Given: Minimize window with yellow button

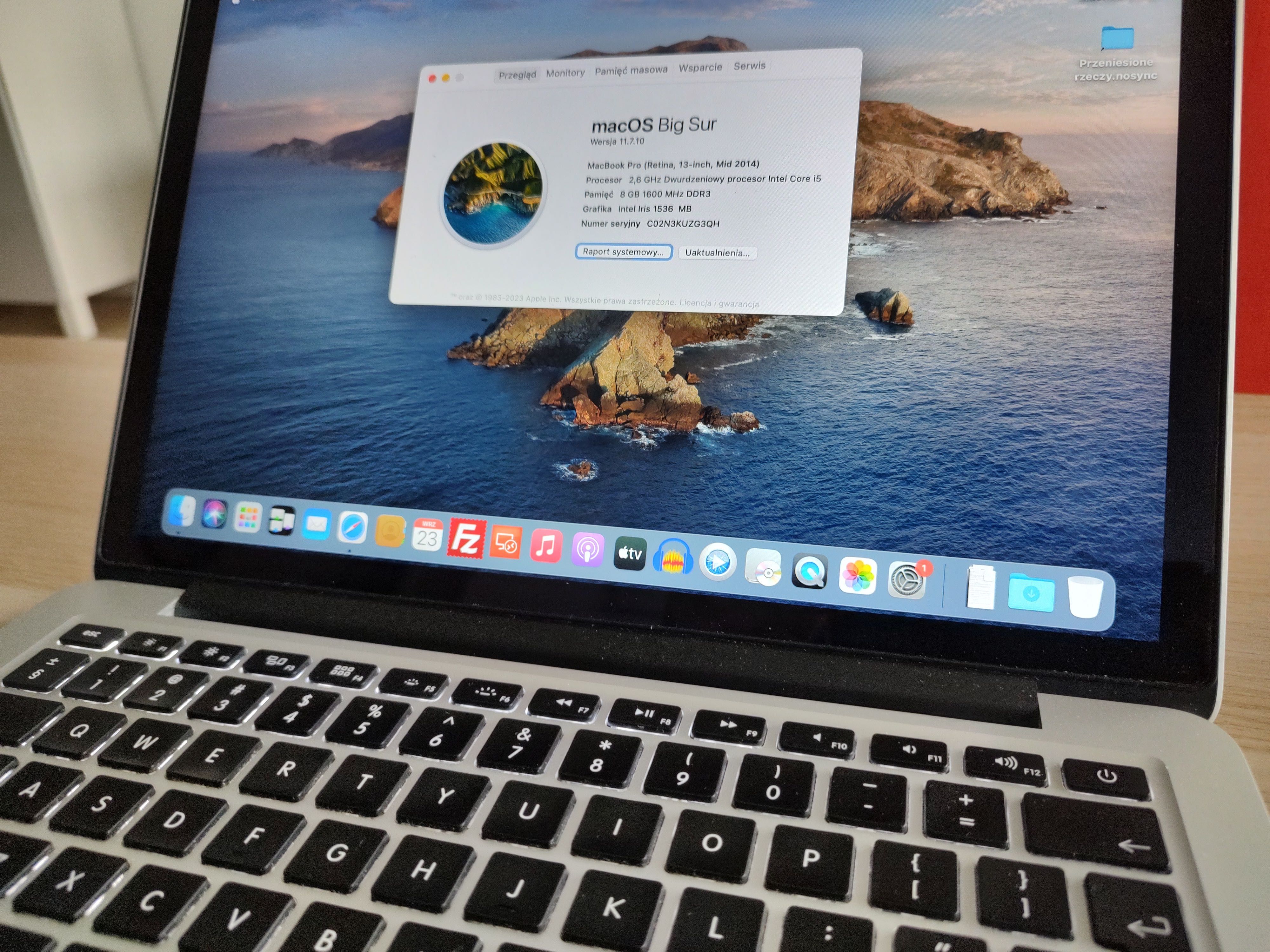Looking at the screenshot, I should (x=445, y=78).
